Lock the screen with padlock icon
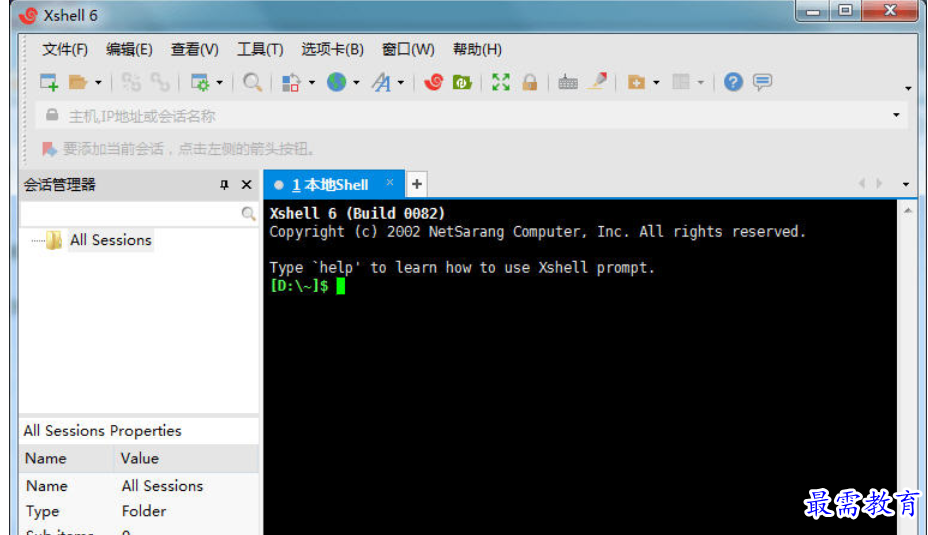This screenshot has width=928, height=535. coord(530,82)
